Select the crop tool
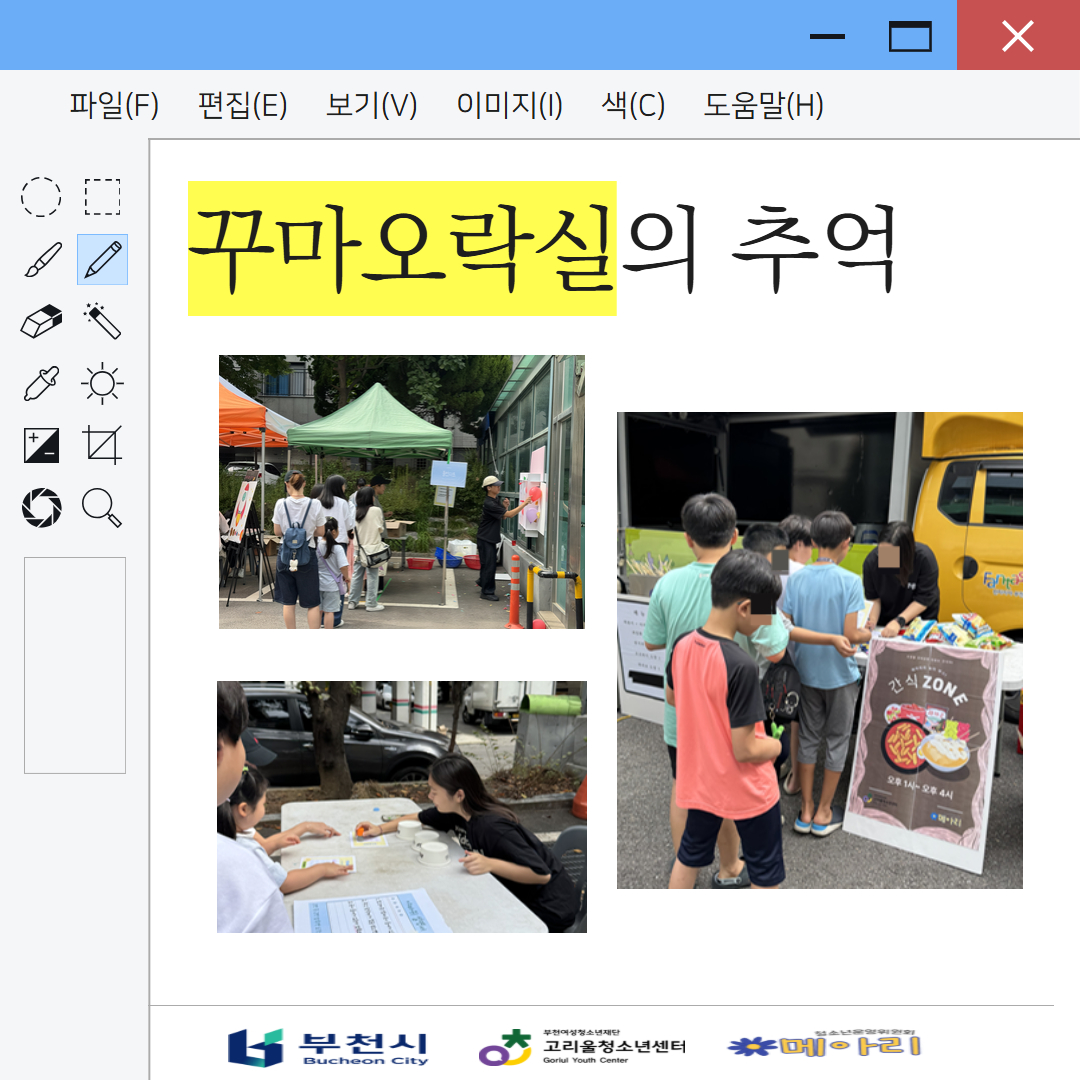The height and width of the screenshot is (1080, 1080). coord(102,445)
